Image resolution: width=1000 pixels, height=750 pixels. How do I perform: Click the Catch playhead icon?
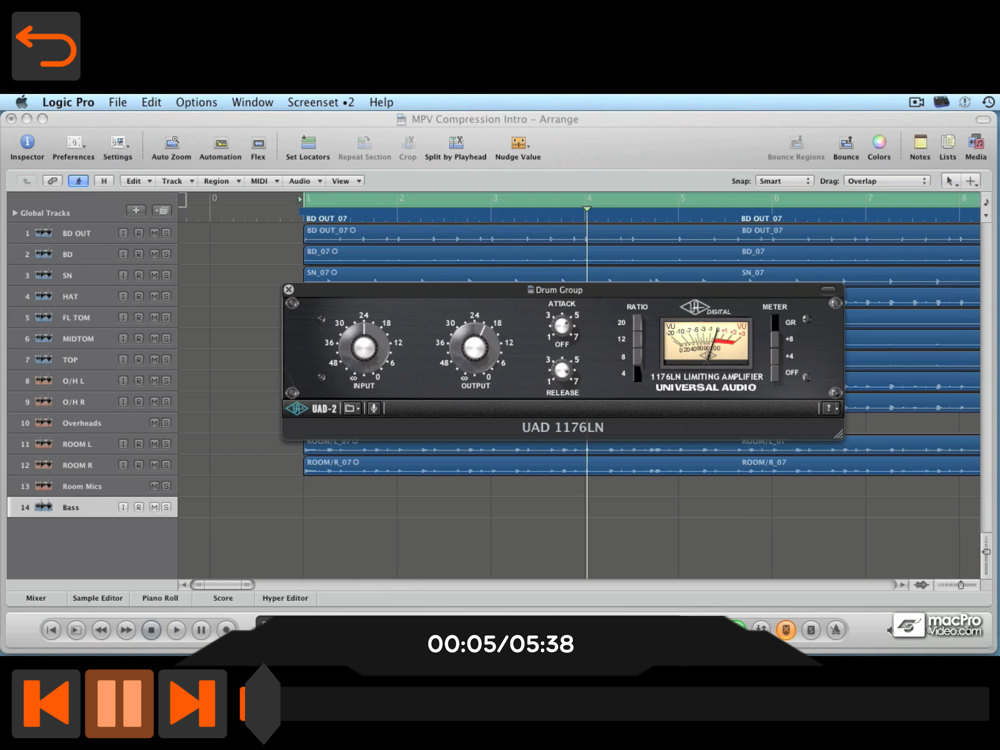point(78,181)
